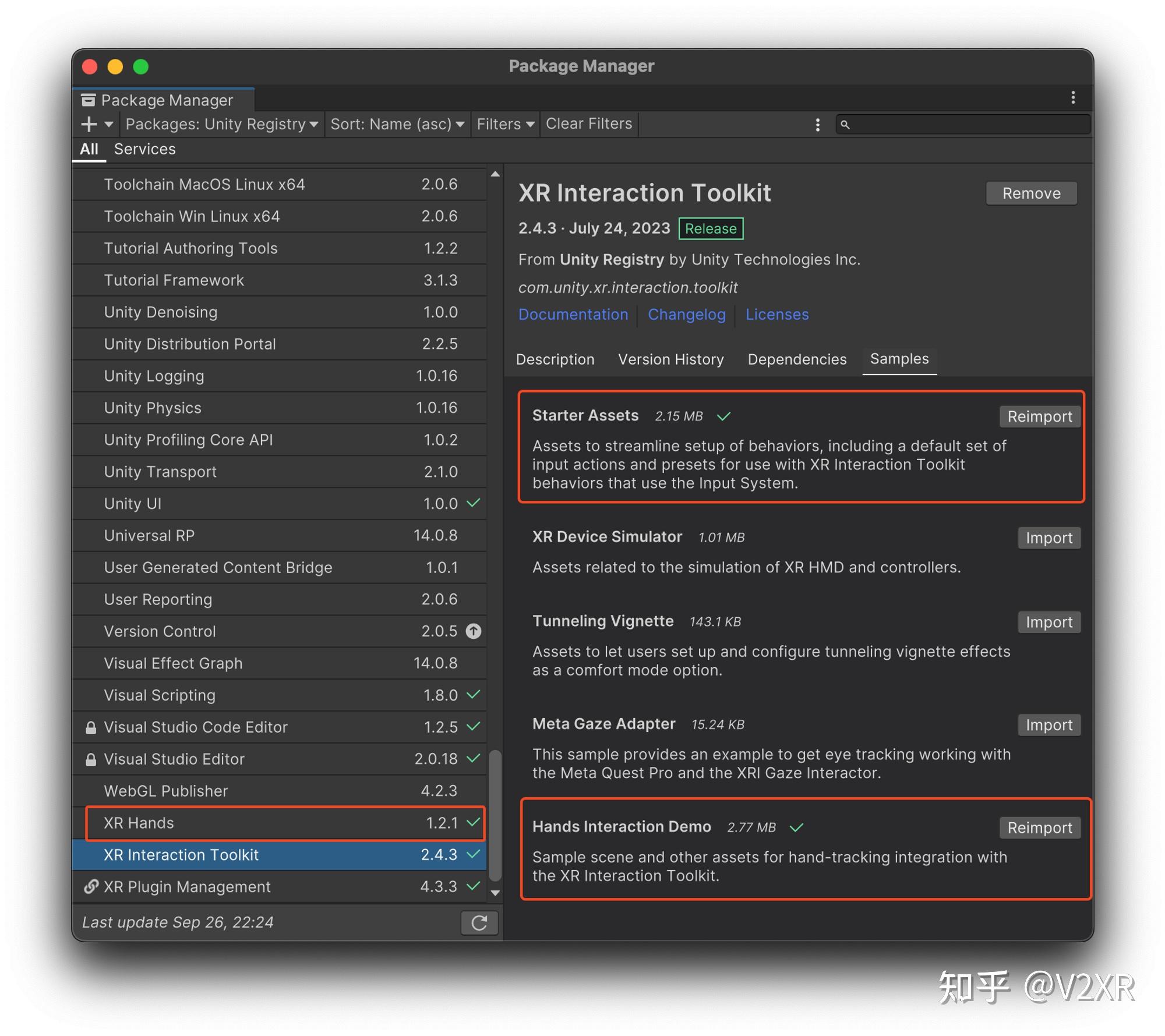The width and height of the screenshot is (1165, 1036).
Task: Click the lock icon beside Visual Studio Editor
Action: point(91,759)
